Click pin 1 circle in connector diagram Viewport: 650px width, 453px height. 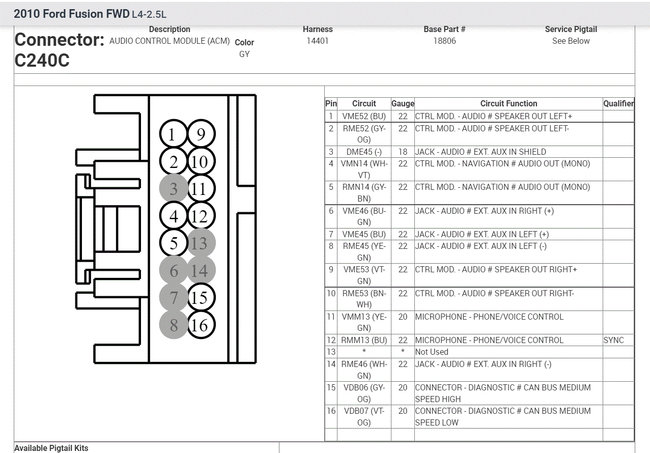[x=173, y=134]
